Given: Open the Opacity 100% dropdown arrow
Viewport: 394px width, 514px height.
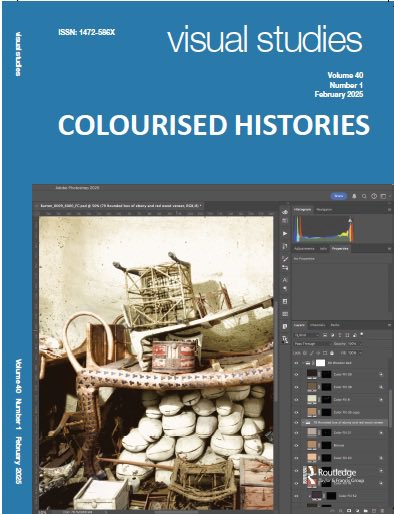Looking at the screenshot, I should click(361, 344).
